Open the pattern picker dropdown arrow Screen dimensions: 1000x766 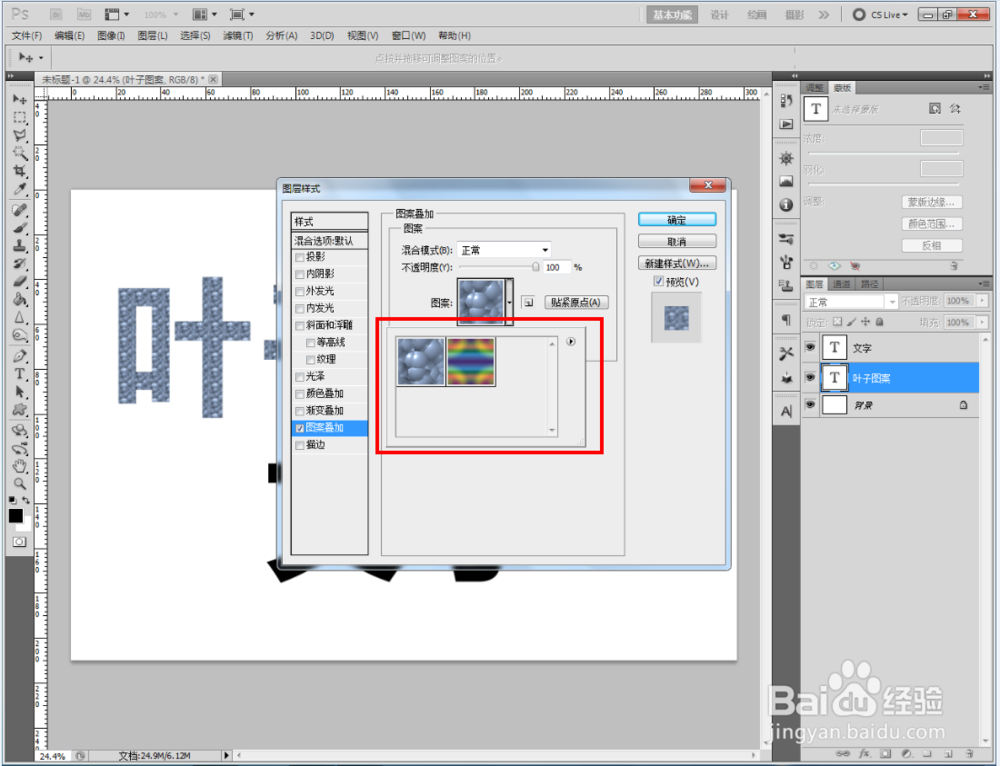[509, 302]
